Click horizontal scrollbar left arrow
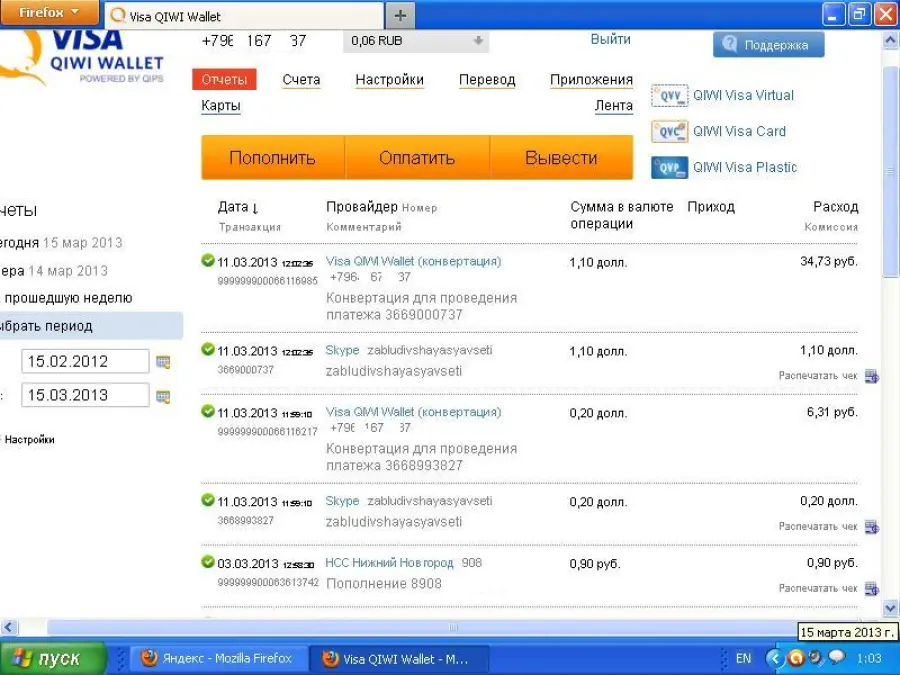 point(8,627)
